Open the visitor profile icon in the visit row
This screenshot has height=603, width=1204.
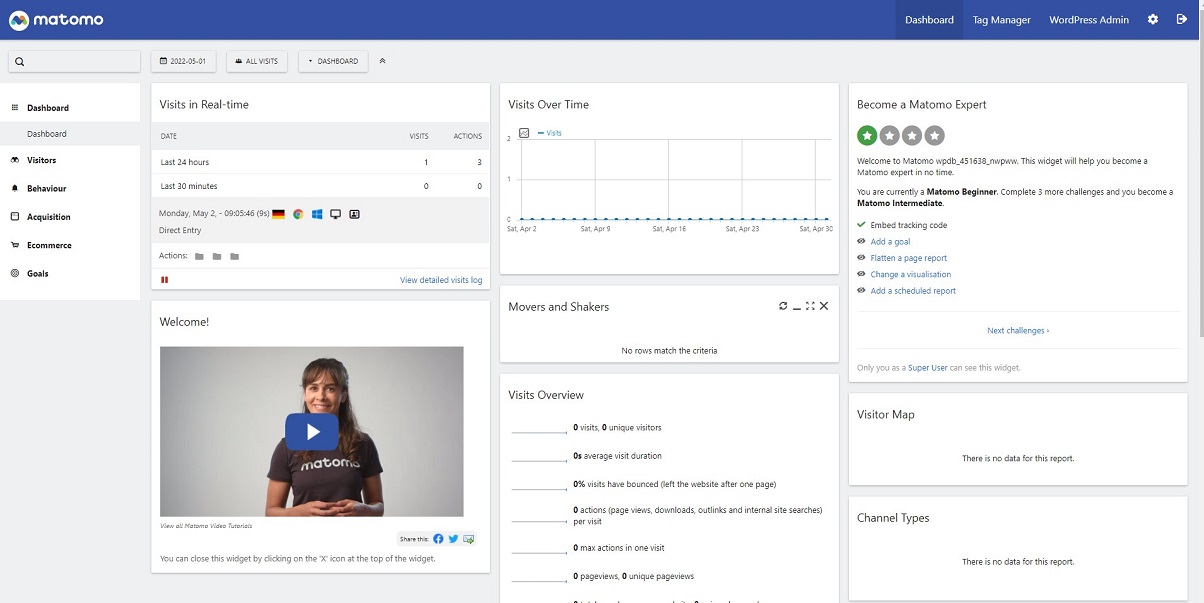pos(354,214)
